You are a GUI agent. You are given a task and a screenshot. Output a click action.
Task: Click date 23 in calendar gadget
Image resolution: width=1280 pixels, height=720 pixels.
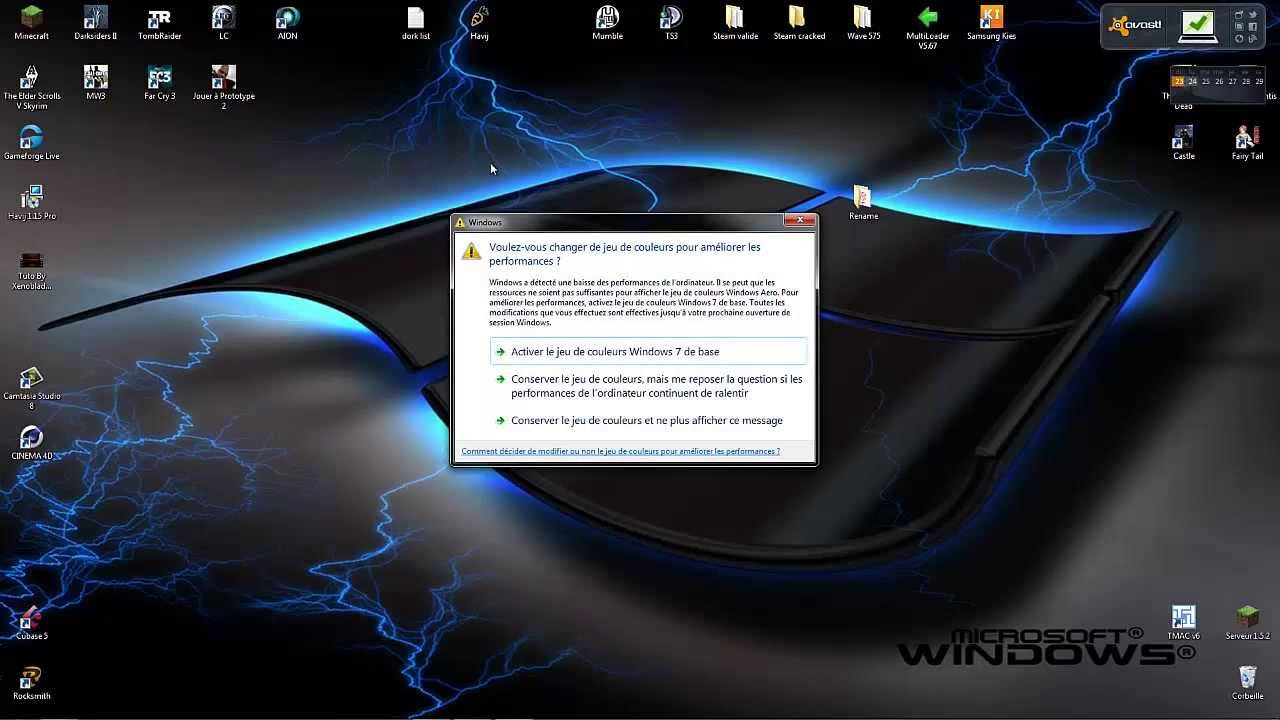(x=1178, y=82)
